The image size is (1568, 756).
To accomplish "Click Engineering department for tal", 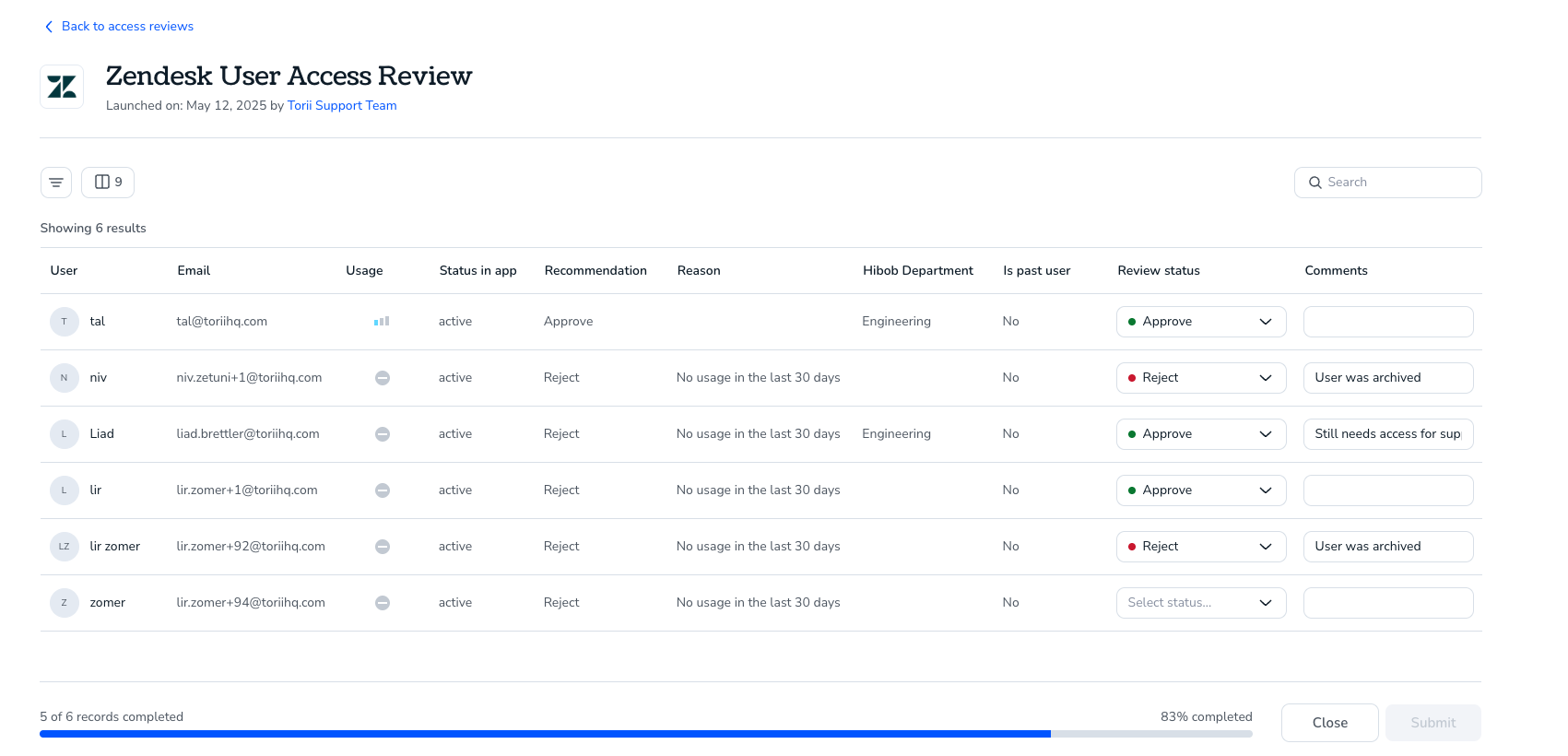I will [x=896, y=322].
